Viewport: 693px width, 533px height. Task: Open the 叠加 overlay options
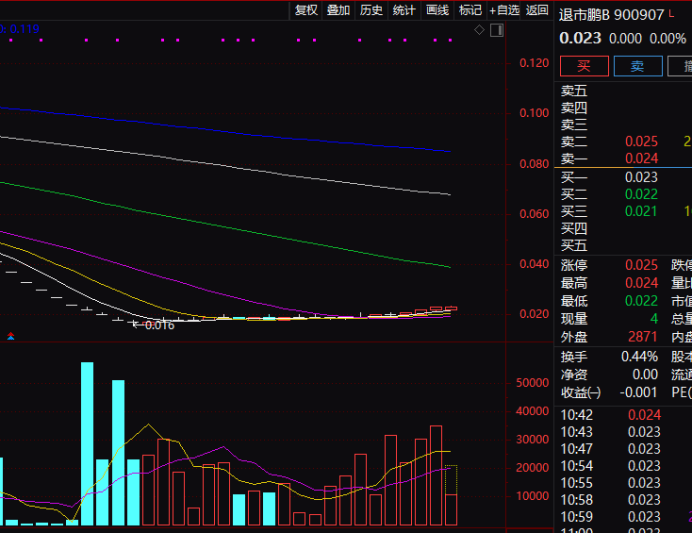(338, 10)
